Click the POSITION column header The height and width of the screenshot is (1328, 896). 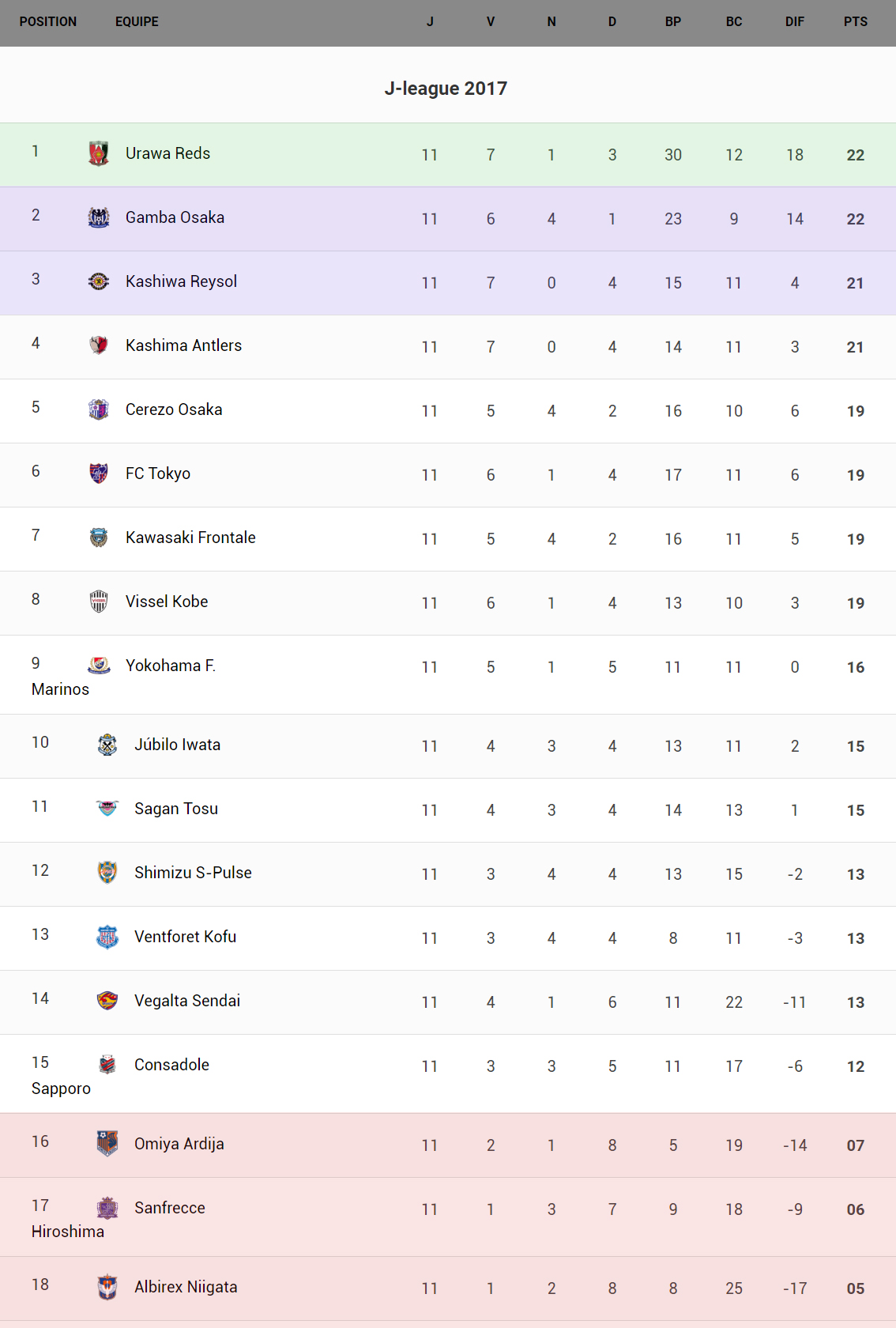tap(48, 22)
